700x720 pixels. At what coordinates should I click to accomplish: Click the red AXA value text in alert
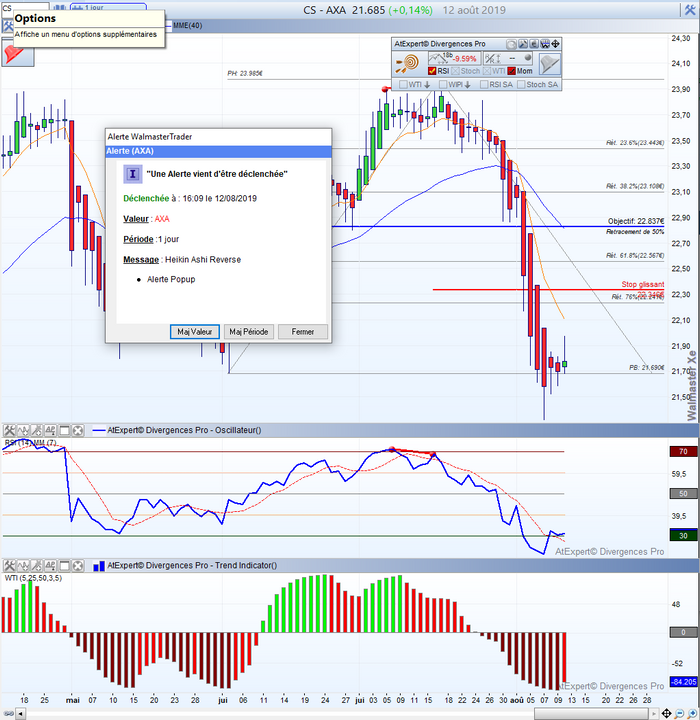point(162,219)
